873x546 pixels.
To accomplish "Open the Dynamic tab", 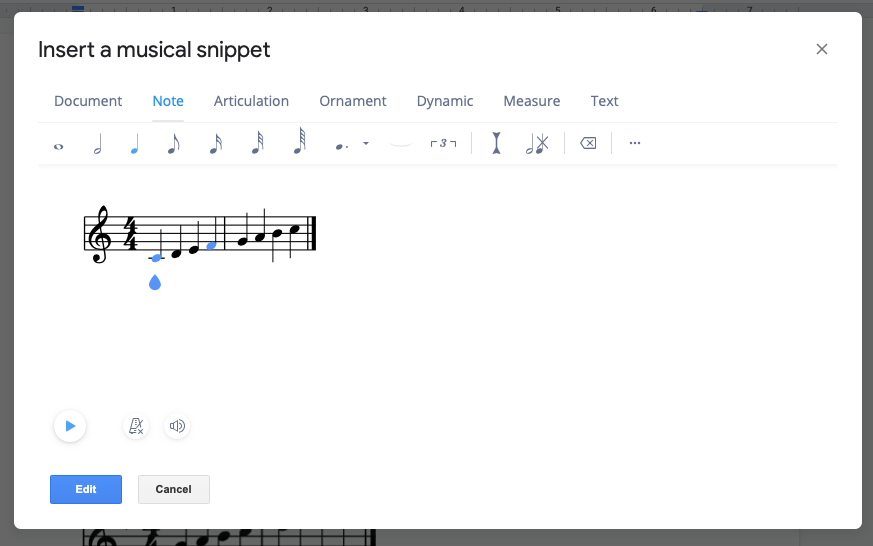I will pos(445,101).
